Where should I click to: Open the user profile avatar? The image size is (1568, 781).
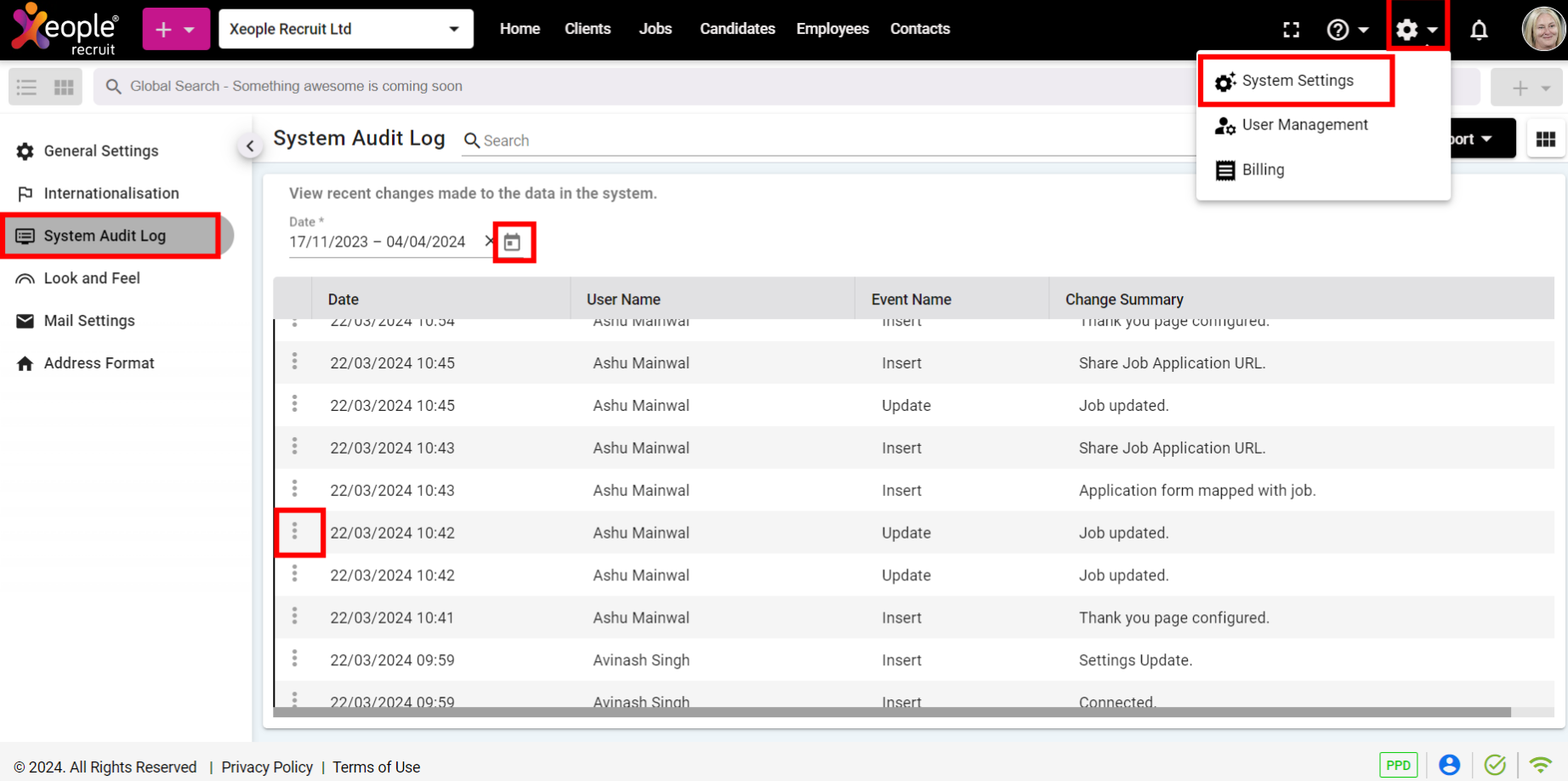[x=1543, y=29]
